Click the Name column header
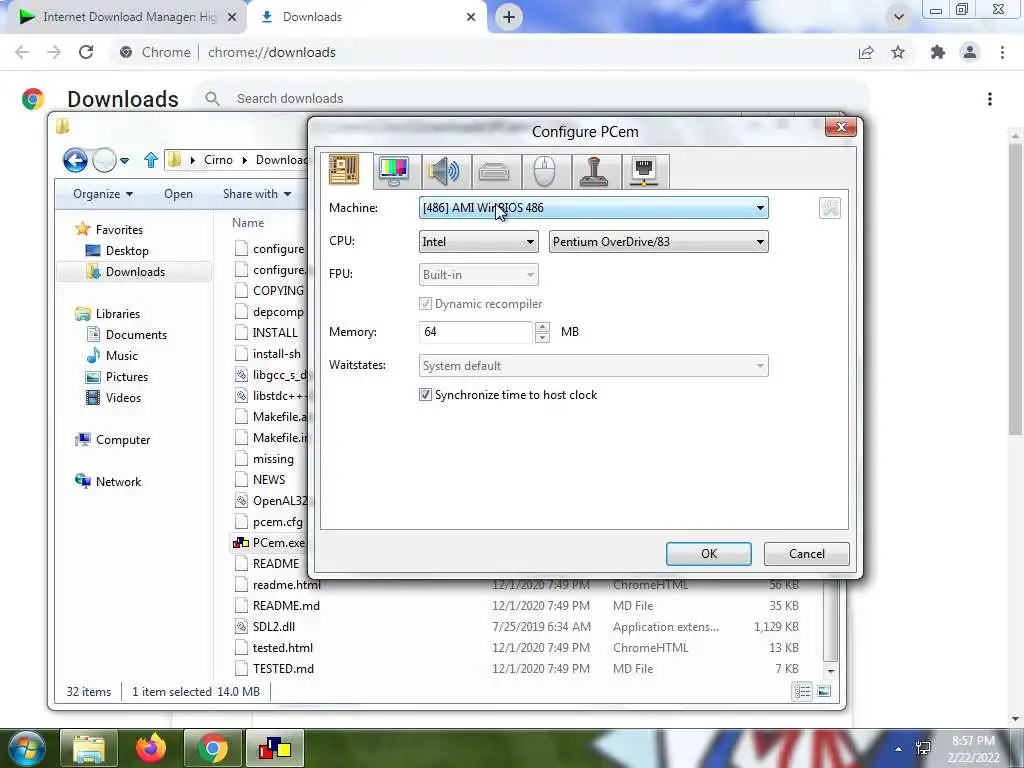This screenshot has height=768, width=1024. pyautogui.click(x=248, y=223)
